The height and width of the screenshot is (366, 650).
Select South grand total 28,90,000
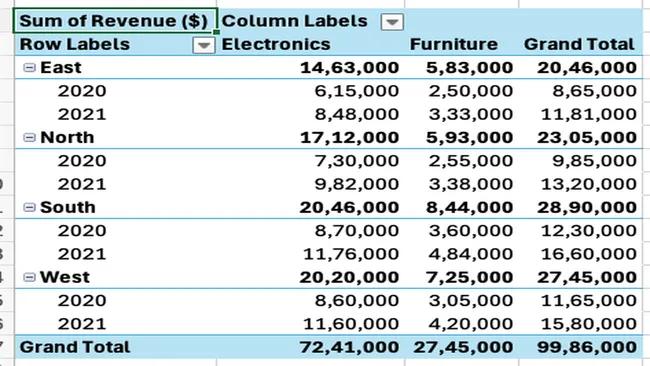(587, 207)
